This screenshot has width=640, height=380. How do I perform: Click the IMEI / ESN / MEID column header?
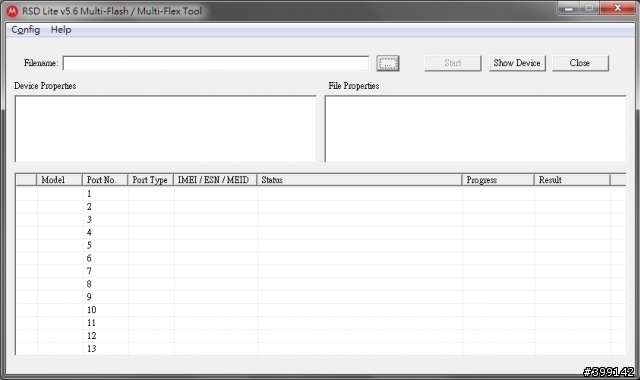tap(215, 180)
